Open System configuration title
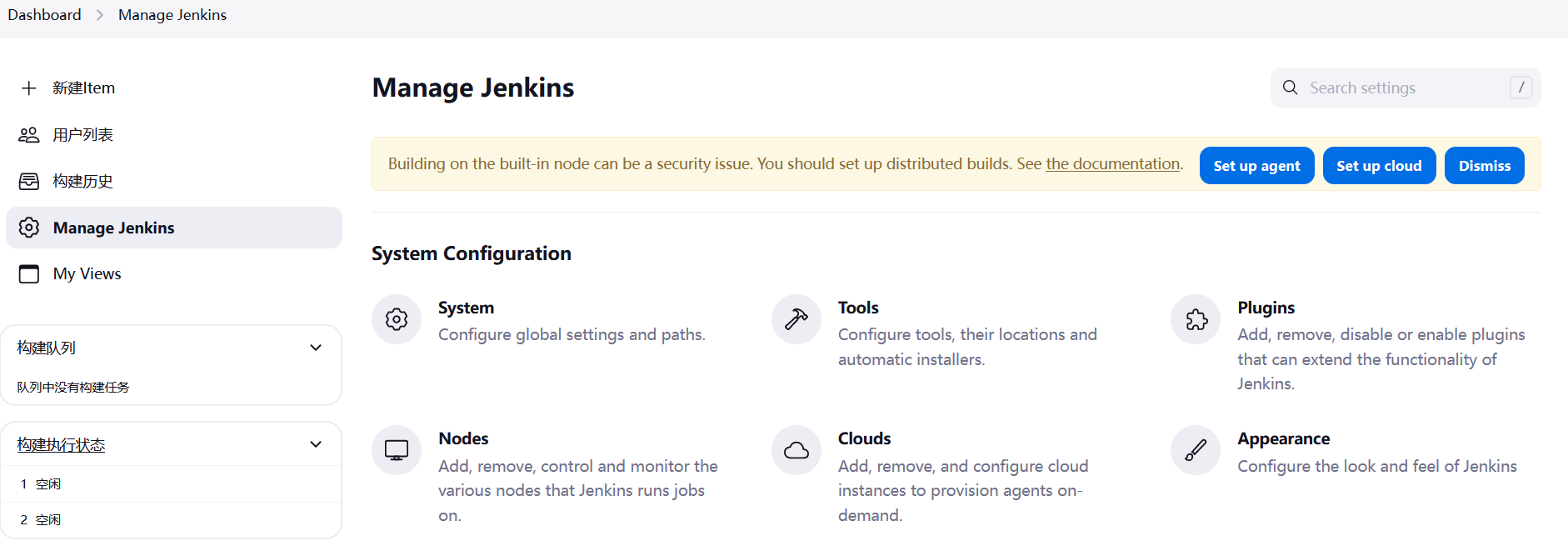Image resolution: width=1568 pixels, height=556 pixels. [x=466, y=308]
